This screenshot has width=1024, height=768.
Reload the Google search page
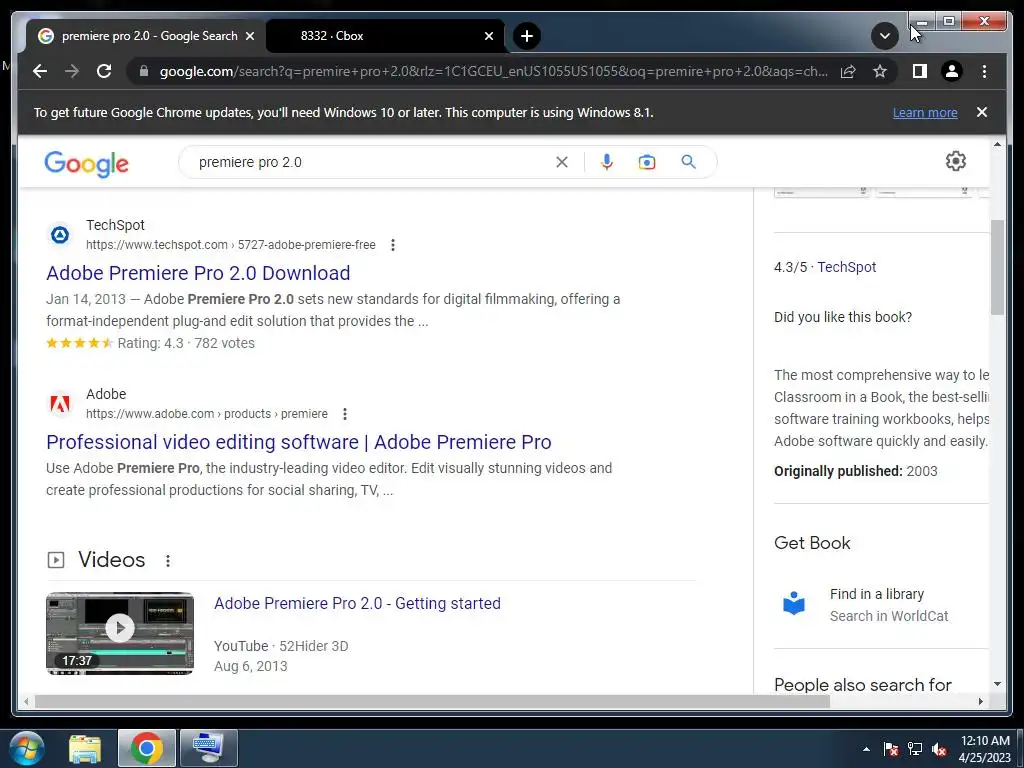coord(104,71)
